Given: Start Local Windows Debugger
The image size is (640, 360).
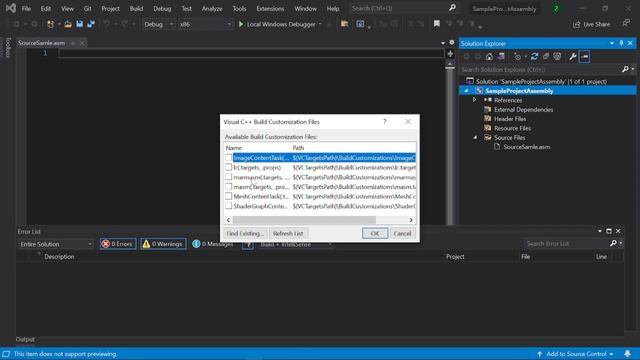Looking at the screenshot, I should click(x=277, y=24).
